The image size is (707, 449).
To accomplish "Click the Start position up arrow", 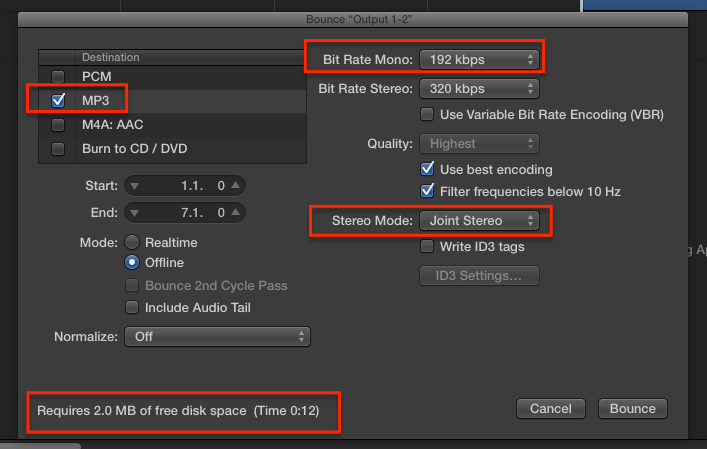I will (234, 186).
